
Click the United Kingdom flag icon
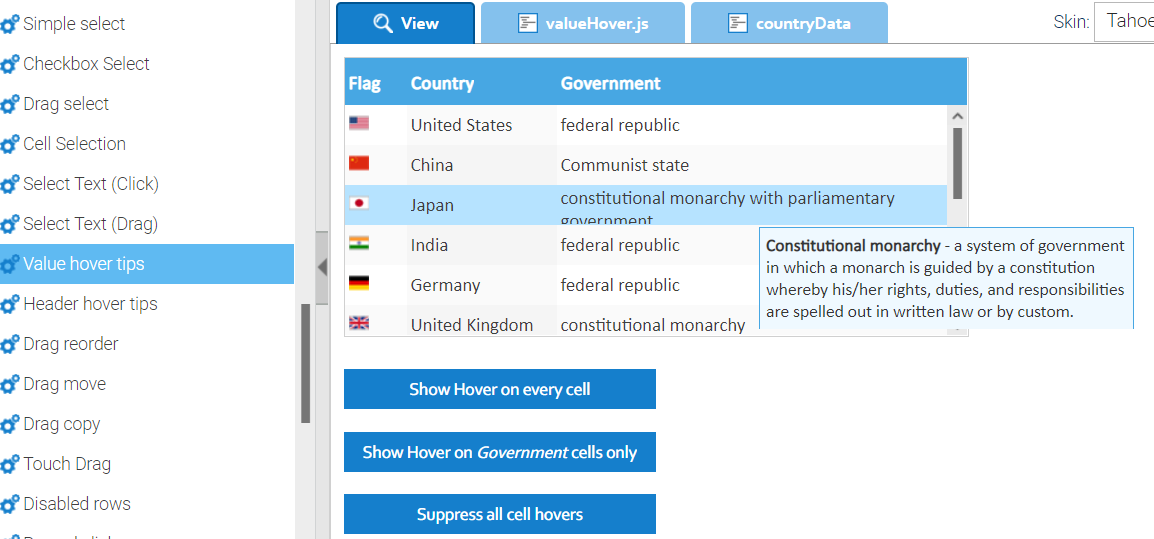point(358,323)
